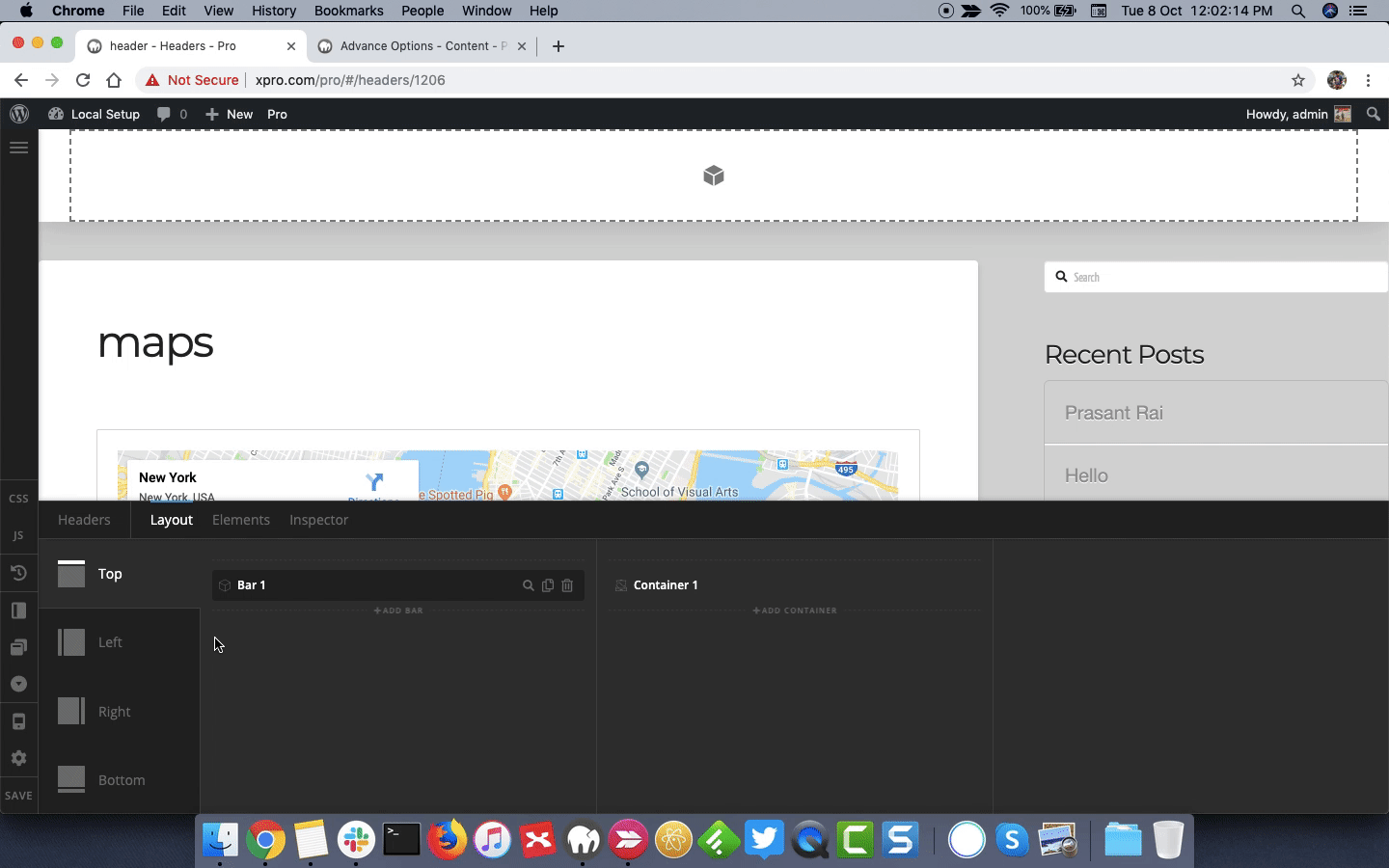This screenshot has height=868, width=1389.
Task: Select the Left header region
Action: (120, 642)
